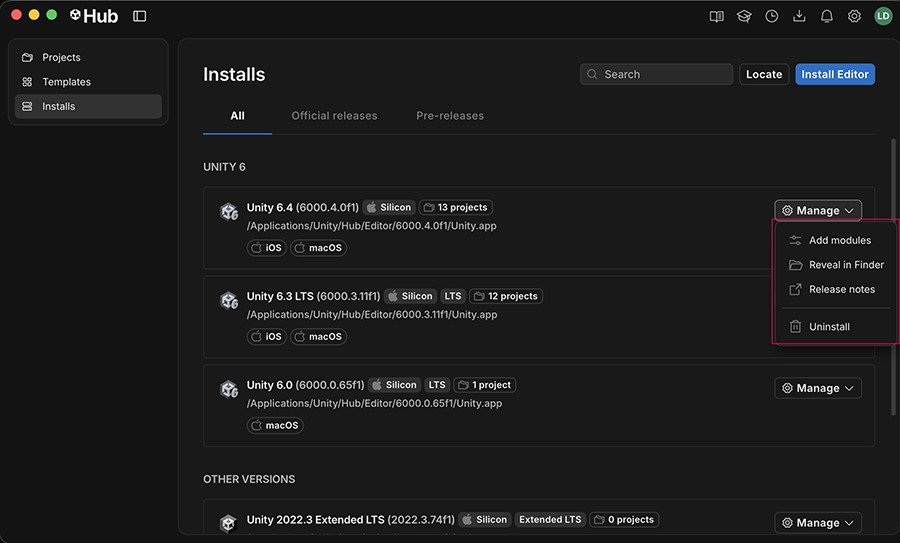The width and height of the screenshot is (900, 543).
Task: Choose Uninstall from the Manage menu
Action: pos(836,327)
